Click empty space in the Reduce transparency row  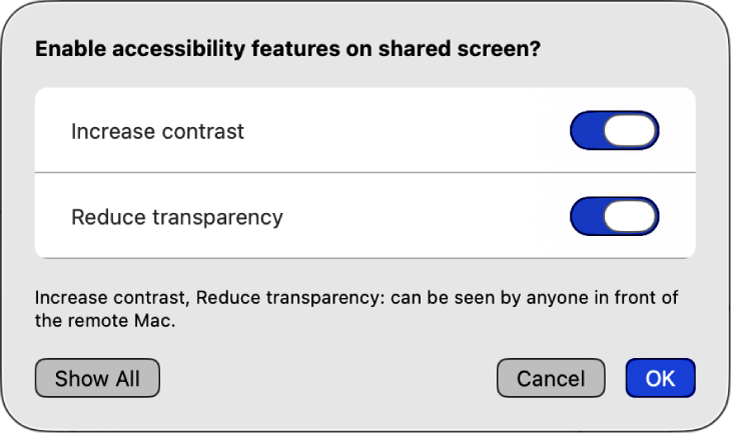[420, 216]
